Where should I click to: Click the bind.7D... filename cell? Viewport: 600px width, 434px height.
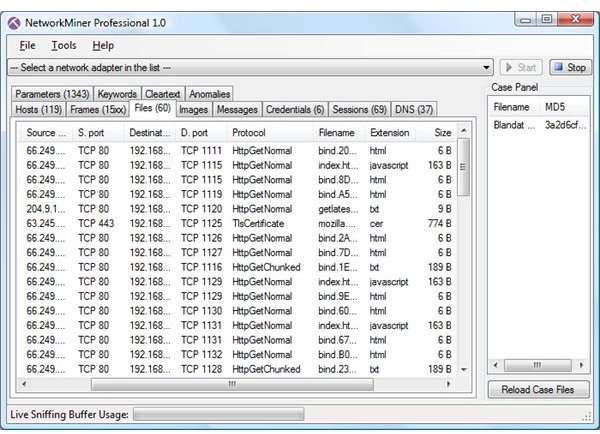coord(338,253)
